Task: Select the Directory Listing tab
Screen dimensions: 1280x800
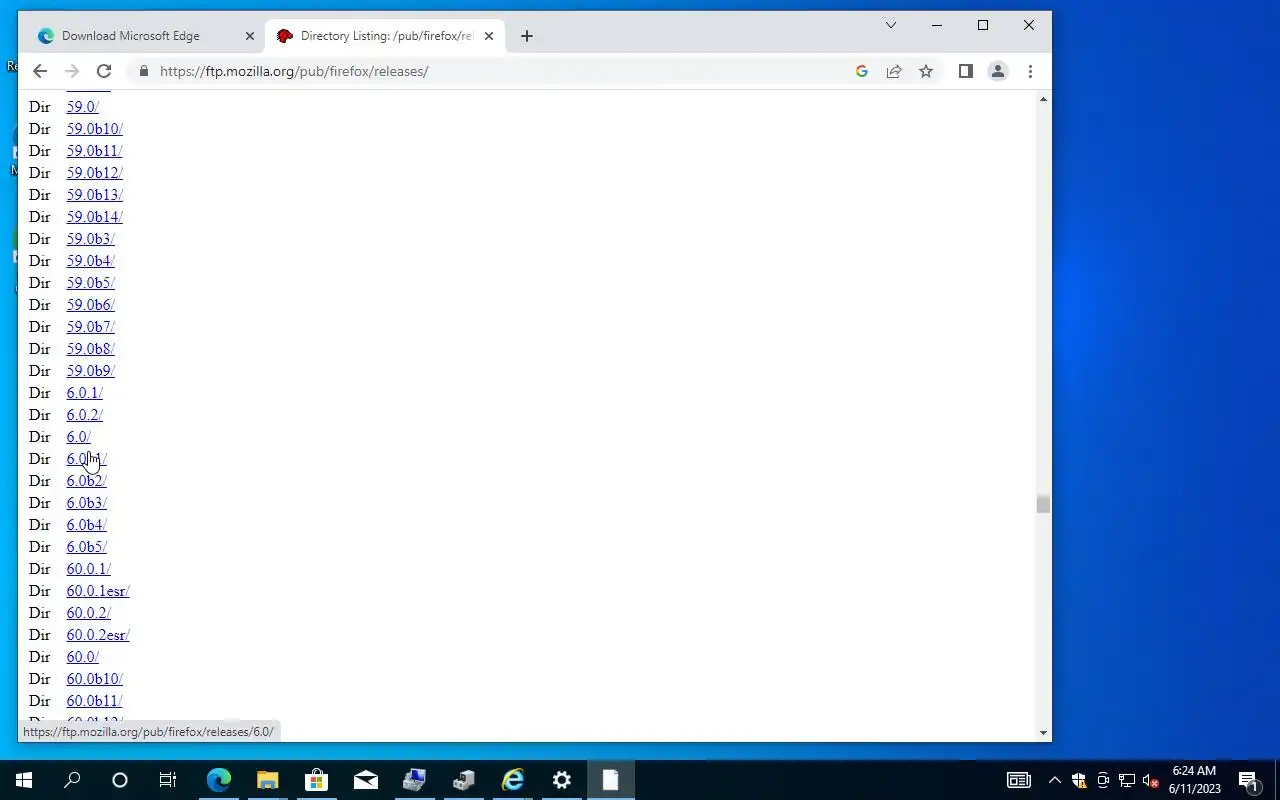Action: coord(385,36)
